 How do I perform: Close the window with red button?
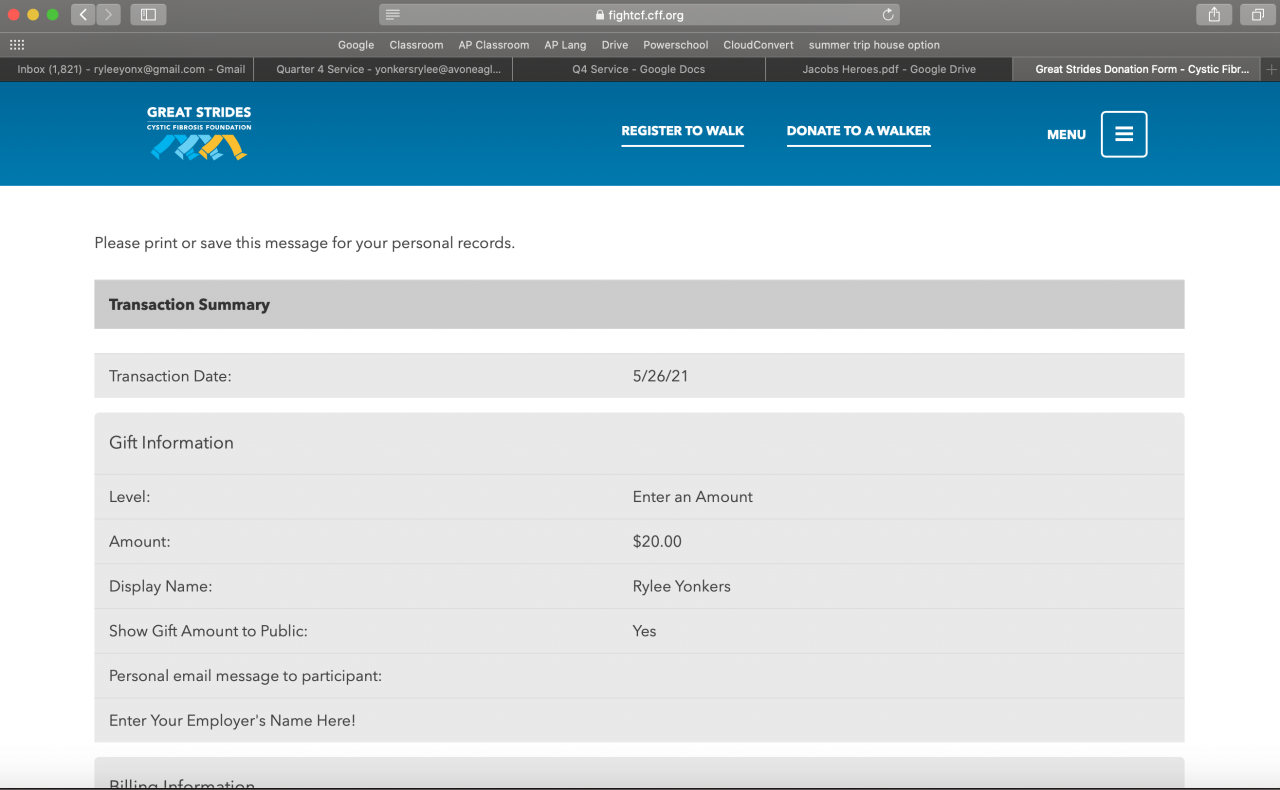(15, 15)
